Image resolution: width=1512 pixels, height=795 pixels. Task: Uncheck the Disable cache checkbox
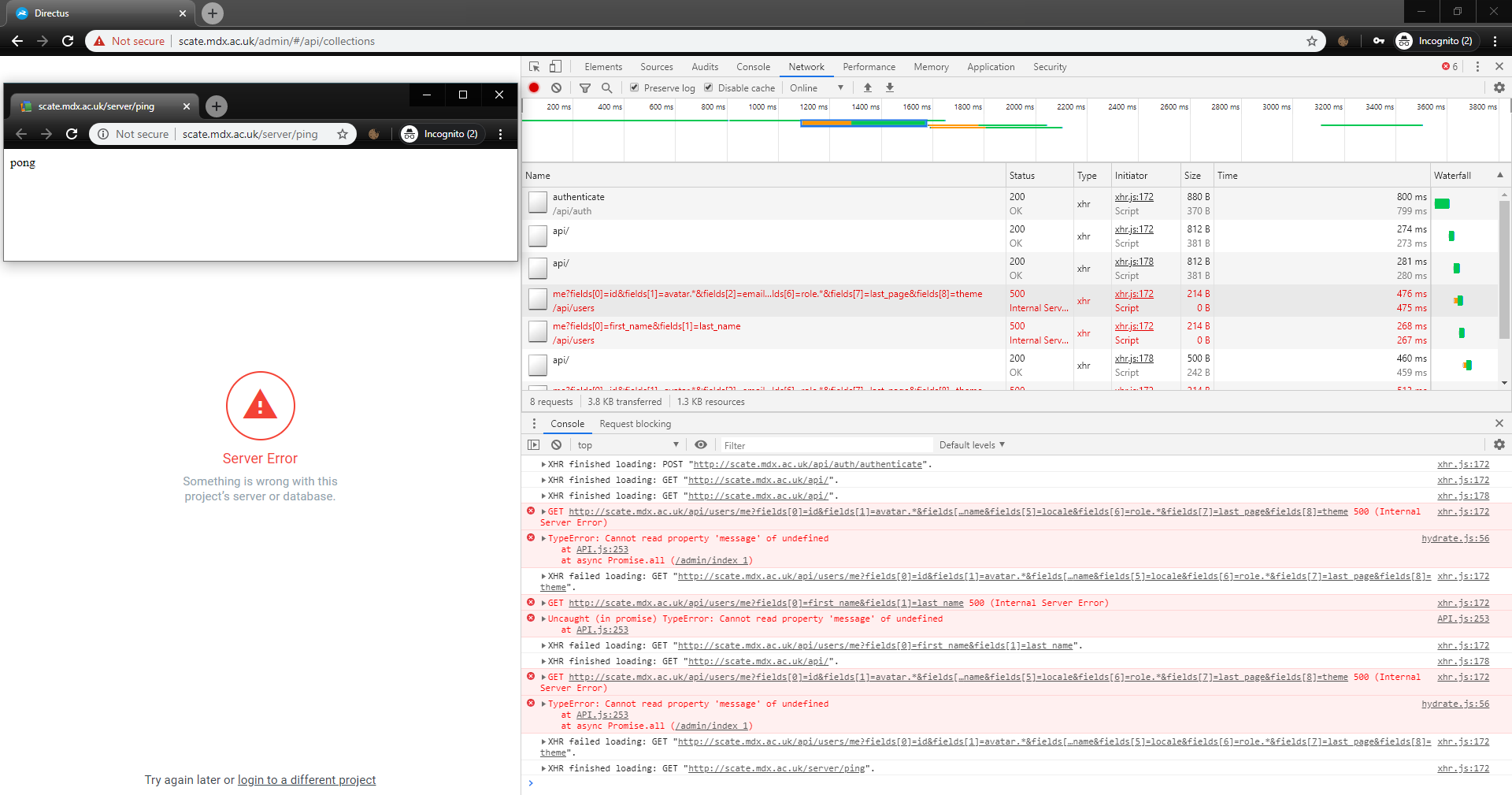coord(709,87)
